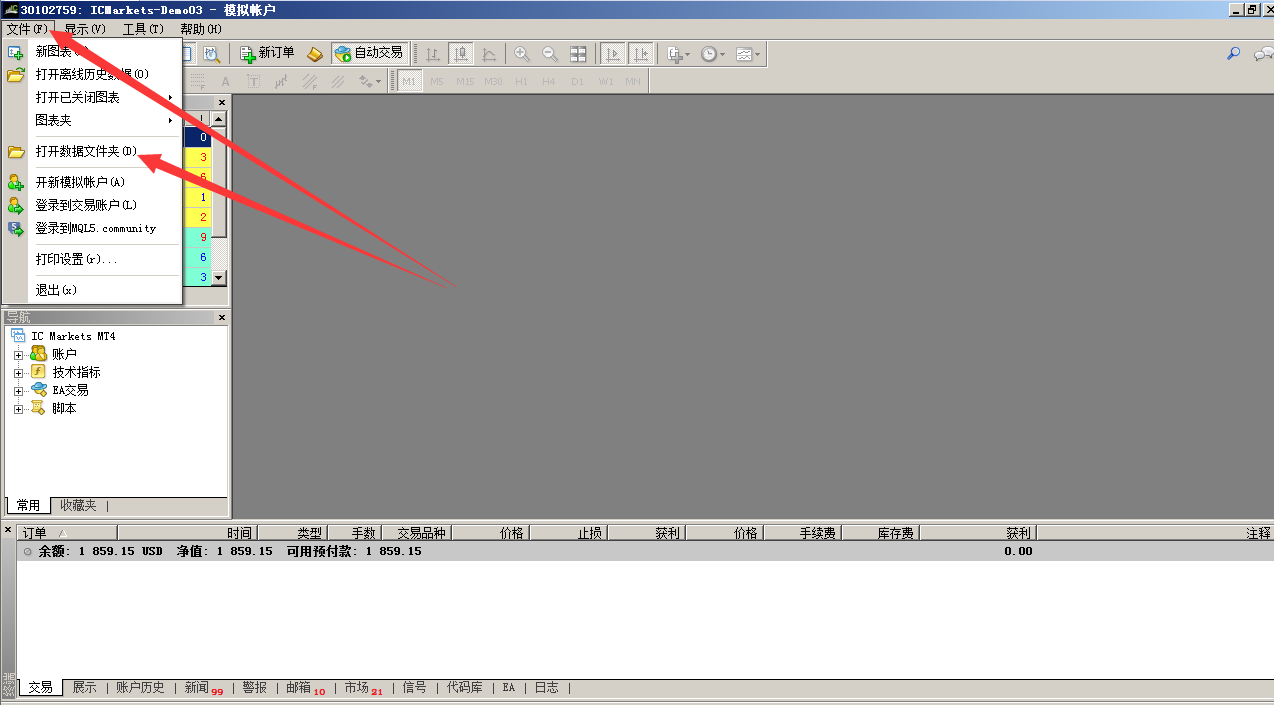Select the M1 timeframe button
The width and height of the screenshot is (1274, 705).
click(409, 81)
